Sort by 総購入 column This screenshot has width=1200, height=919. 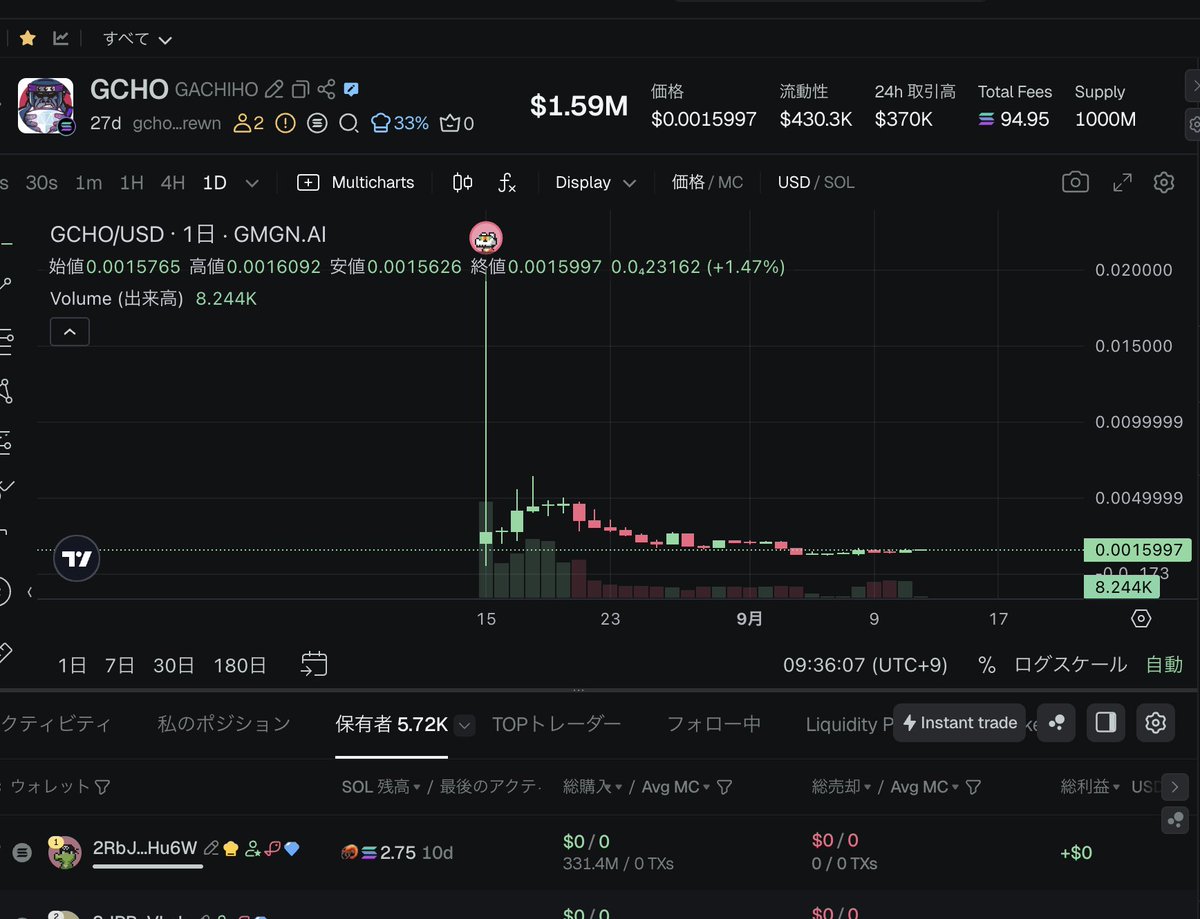pos(591,788)
